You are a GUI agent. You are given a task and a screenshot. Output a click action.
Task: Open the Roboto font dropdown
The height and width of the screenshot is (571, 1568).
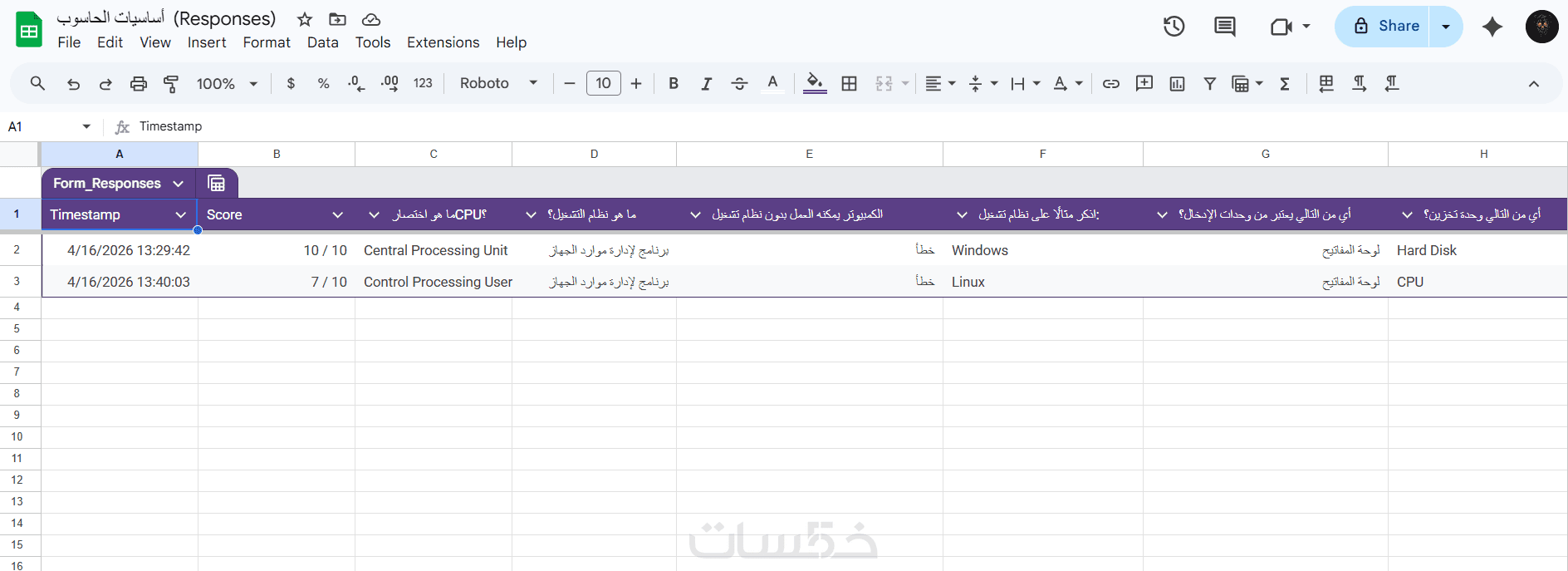click(x=498, y=83)
